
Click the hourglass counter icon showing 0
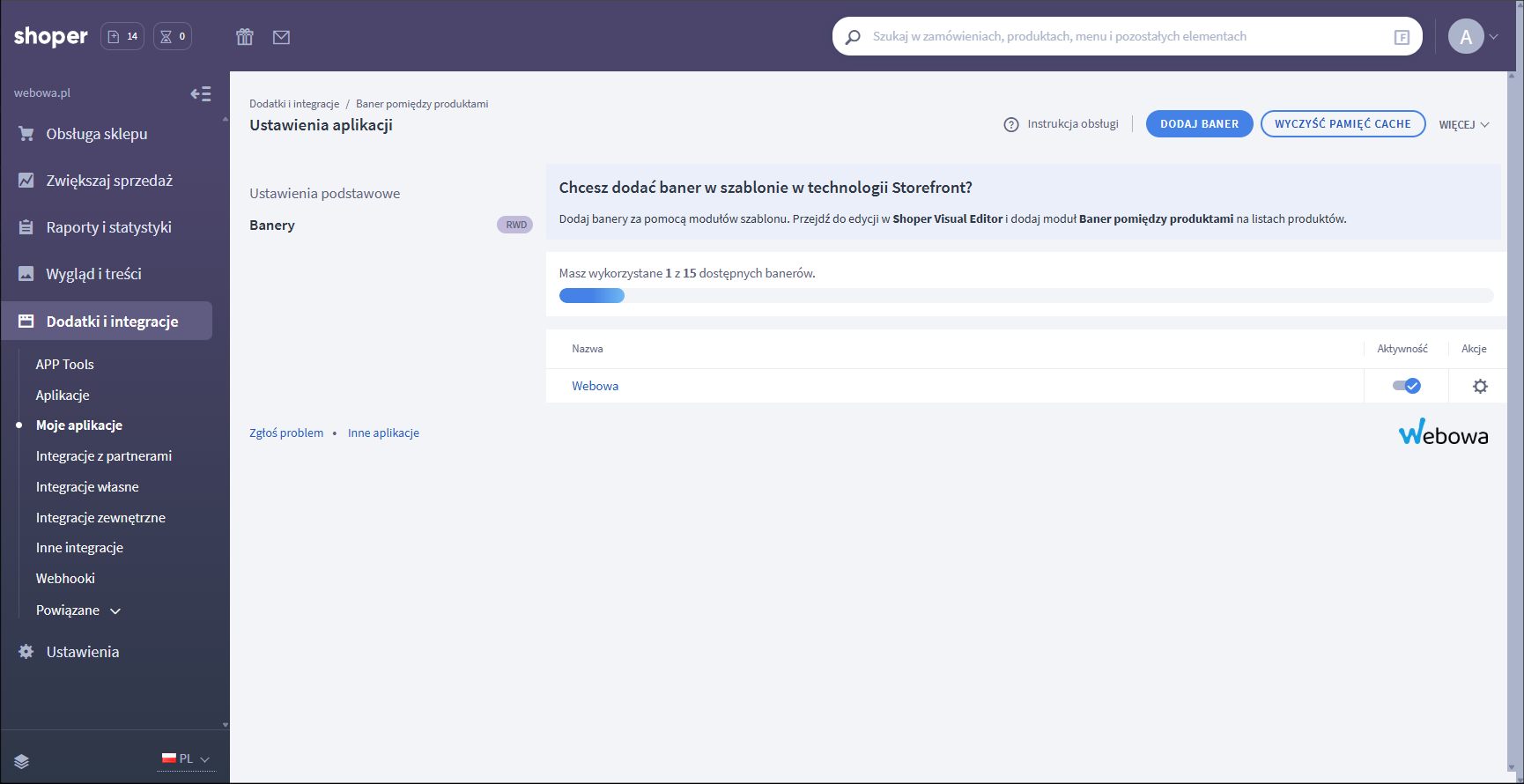click(x=173, y=36)
